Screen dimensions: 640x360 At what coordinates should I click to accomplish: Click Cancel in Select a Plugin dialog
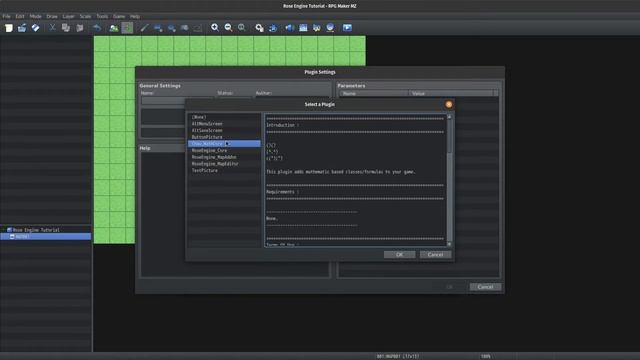tap(436, 254)
